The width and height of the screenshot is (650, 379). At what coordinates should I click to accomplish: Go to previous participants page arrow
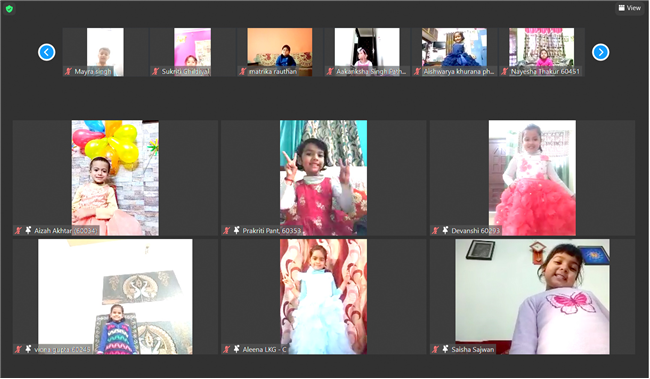tap(46, 52)
